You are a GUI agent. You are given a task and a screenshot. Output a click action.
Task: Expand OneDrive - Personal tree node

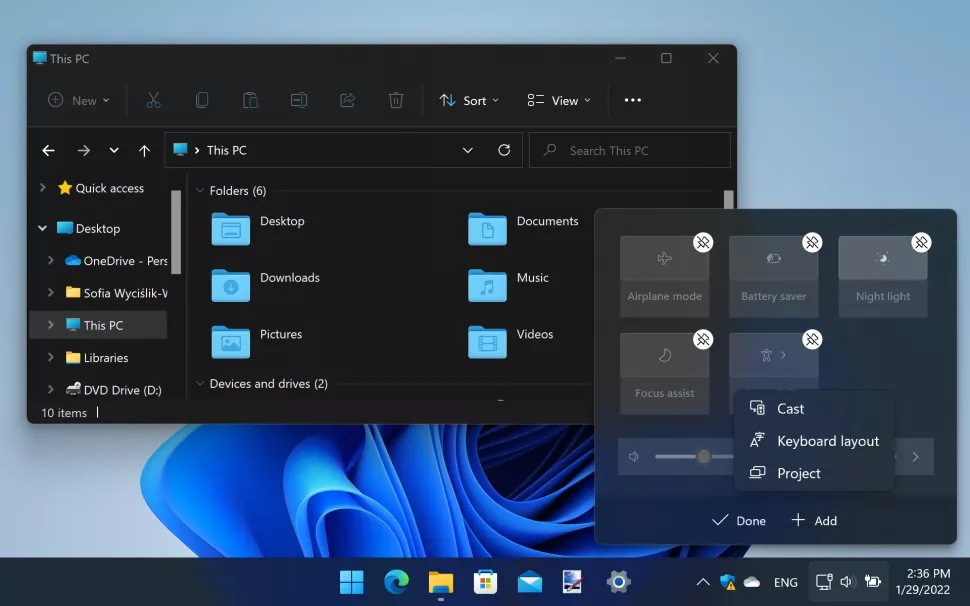click(x=51, y=260)
